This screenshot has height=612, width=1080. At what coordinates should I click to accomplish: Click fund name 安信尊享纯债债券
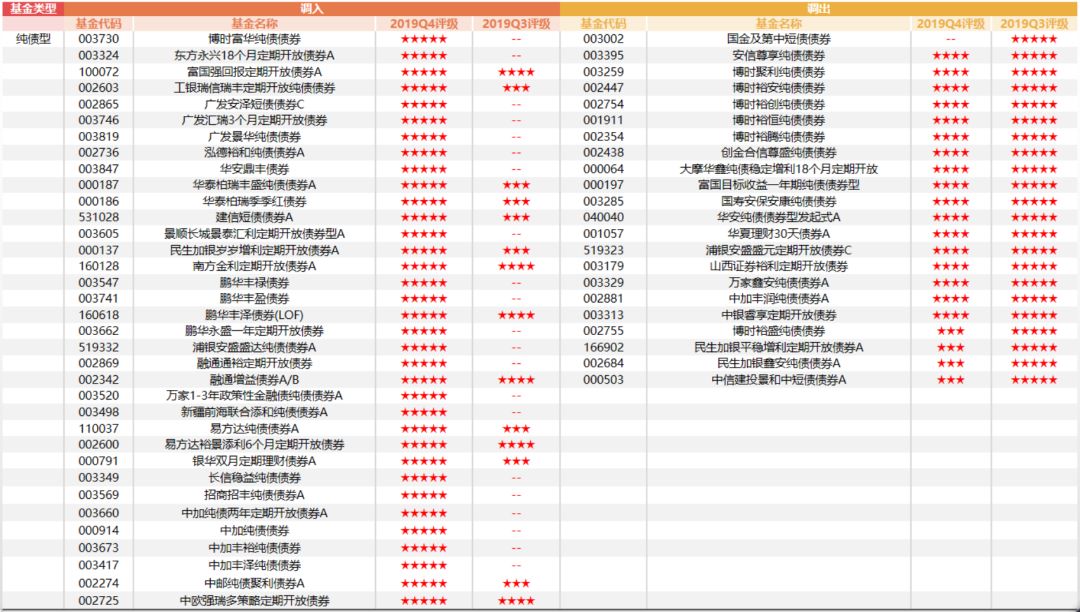click(x=779, y=56)
